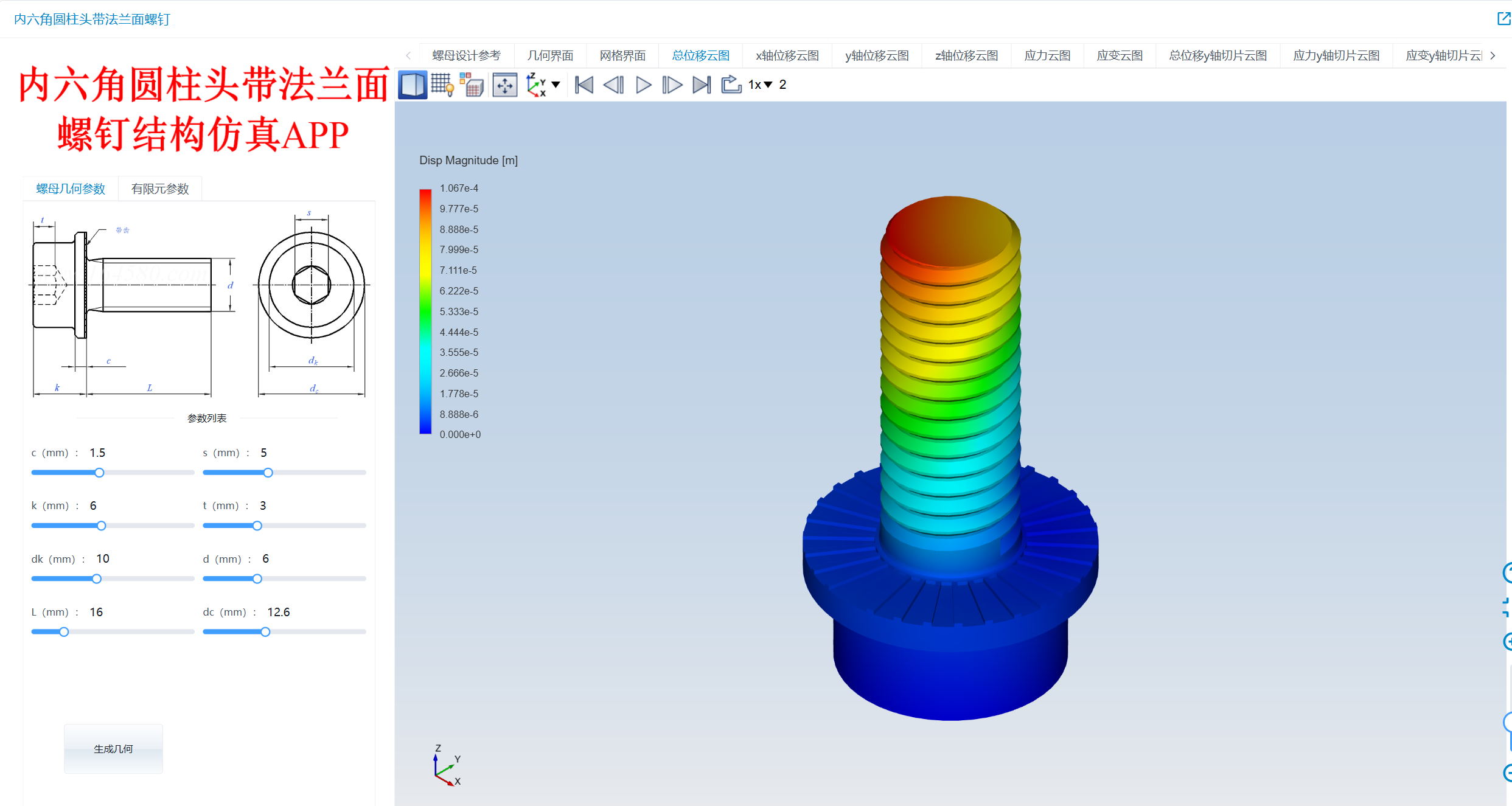Viewport: 1512px width, 806px height.
Task: Step forward one animation frame
Action: [x=672, y=85]
